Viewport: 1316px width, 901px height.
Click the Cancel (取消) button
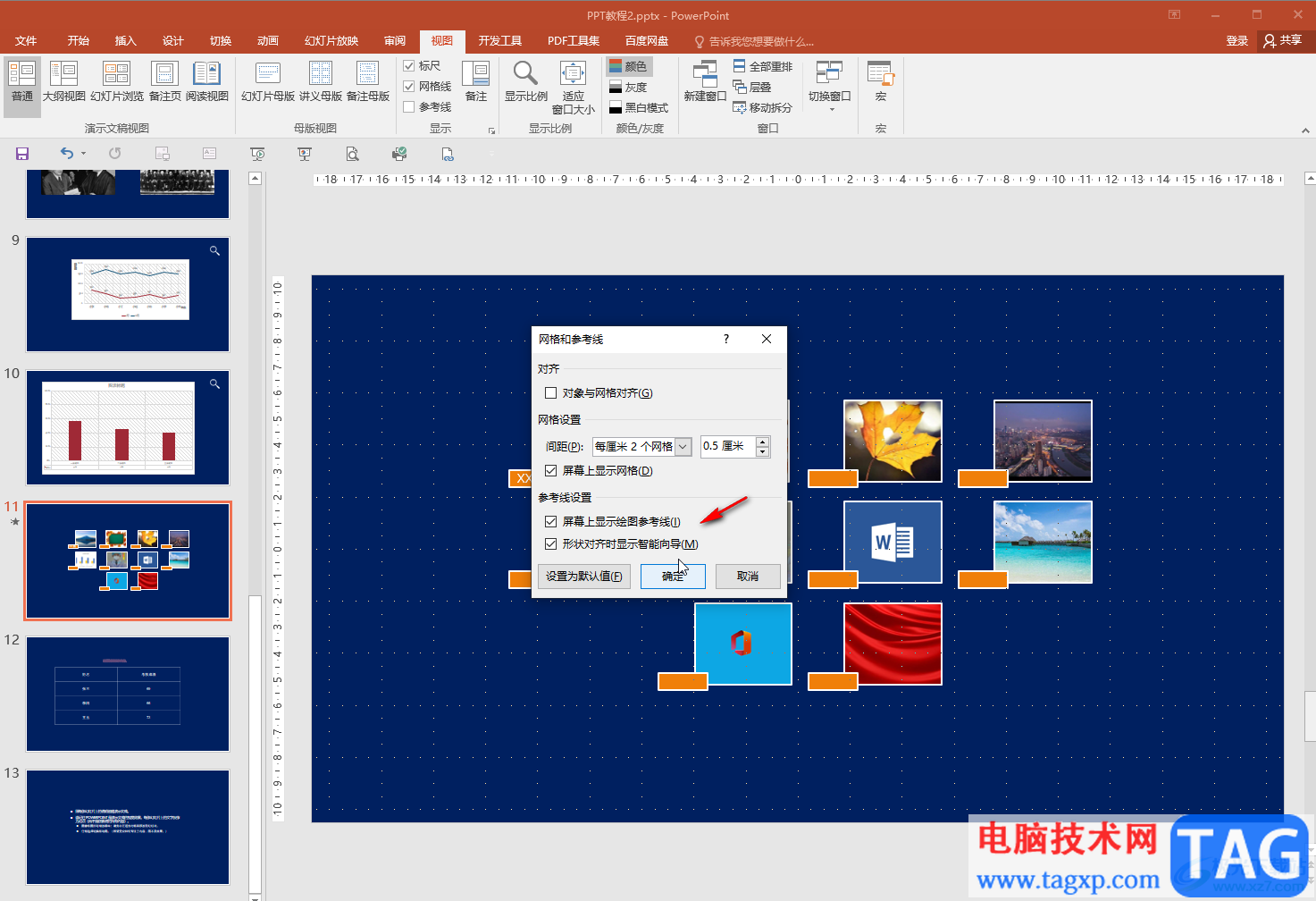click(x=748, y=577)
